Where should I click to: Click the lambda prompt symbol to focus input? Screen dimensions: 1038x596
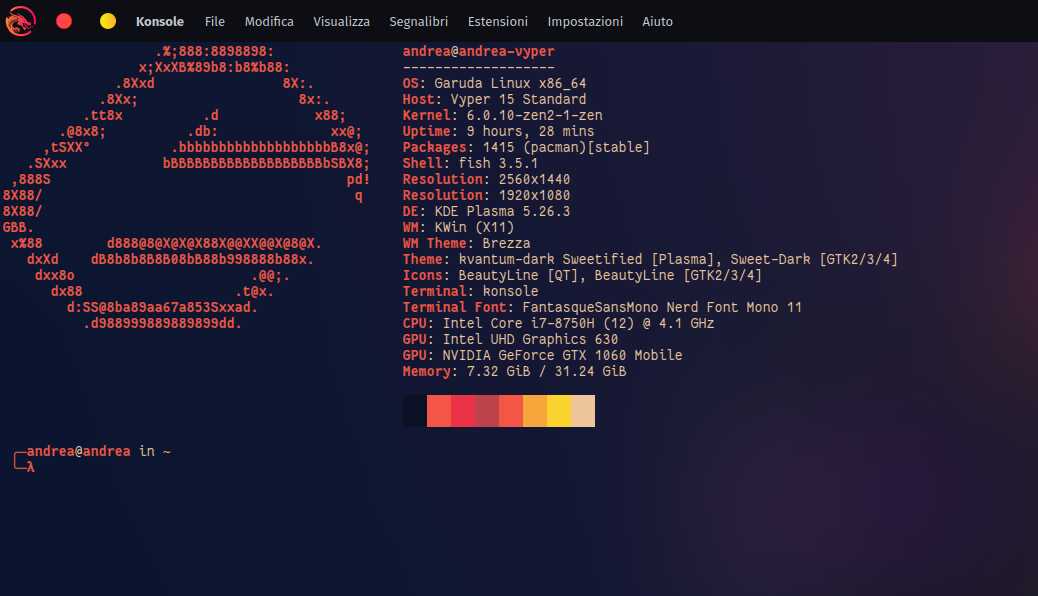click(30, 467)
